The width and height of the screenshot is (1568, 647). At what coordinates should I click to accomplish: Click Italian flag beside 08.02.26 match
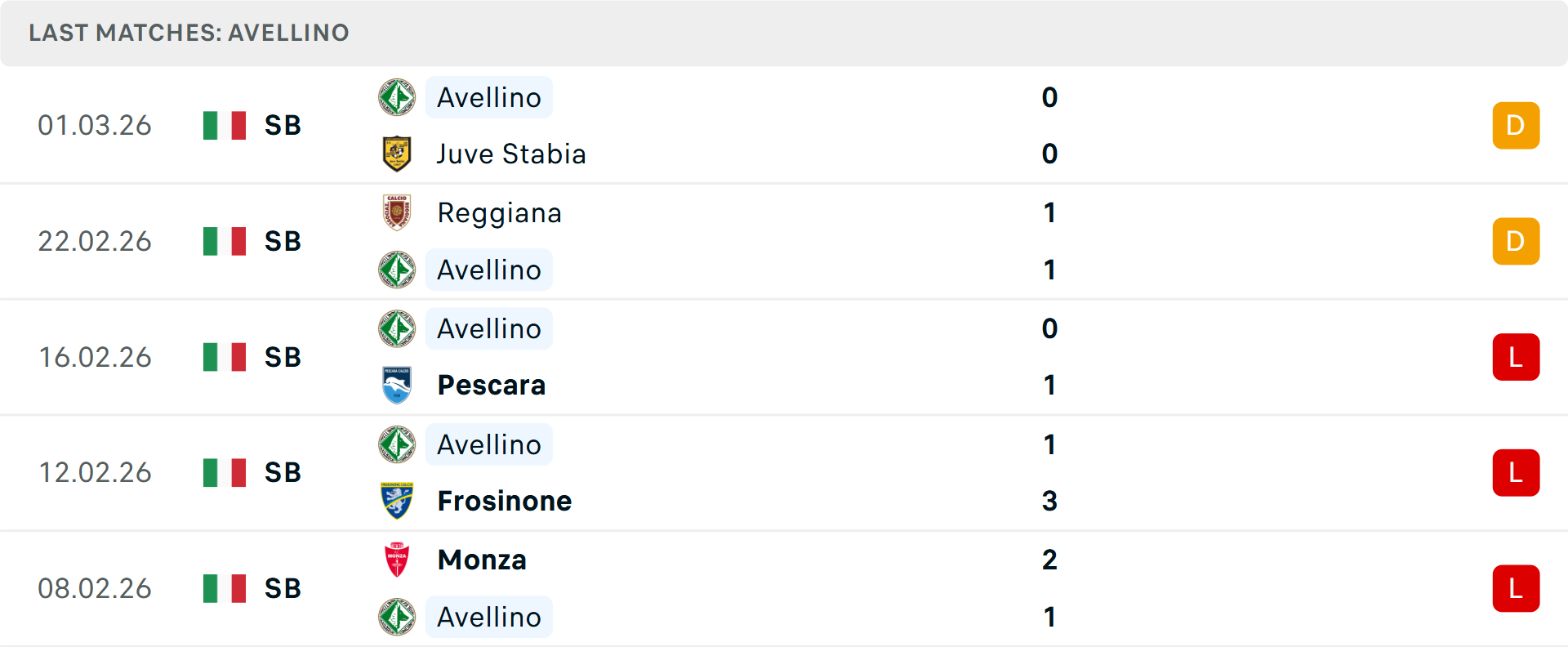pyautogui.click(x=225, y=588)
